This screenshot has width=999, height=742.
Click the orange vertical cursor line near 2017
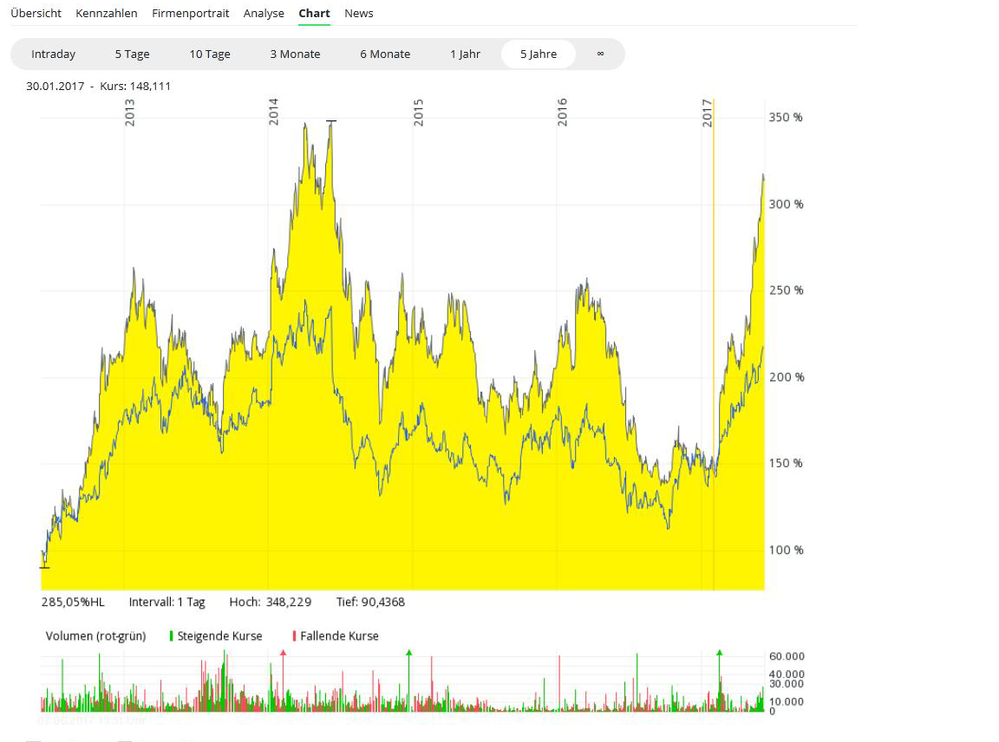click(x=713, y=350)
